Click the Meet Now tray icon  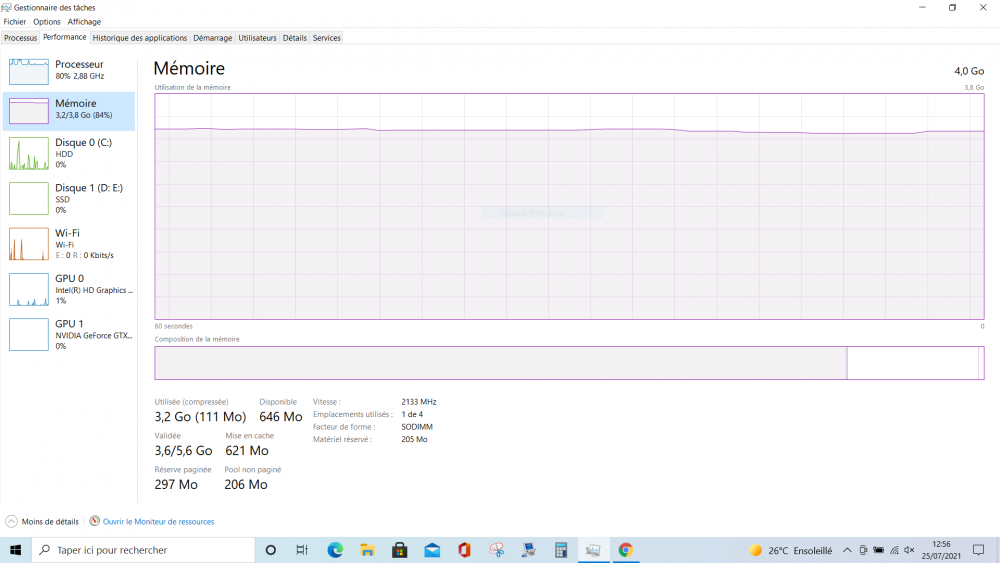click(x=863, y=550)
